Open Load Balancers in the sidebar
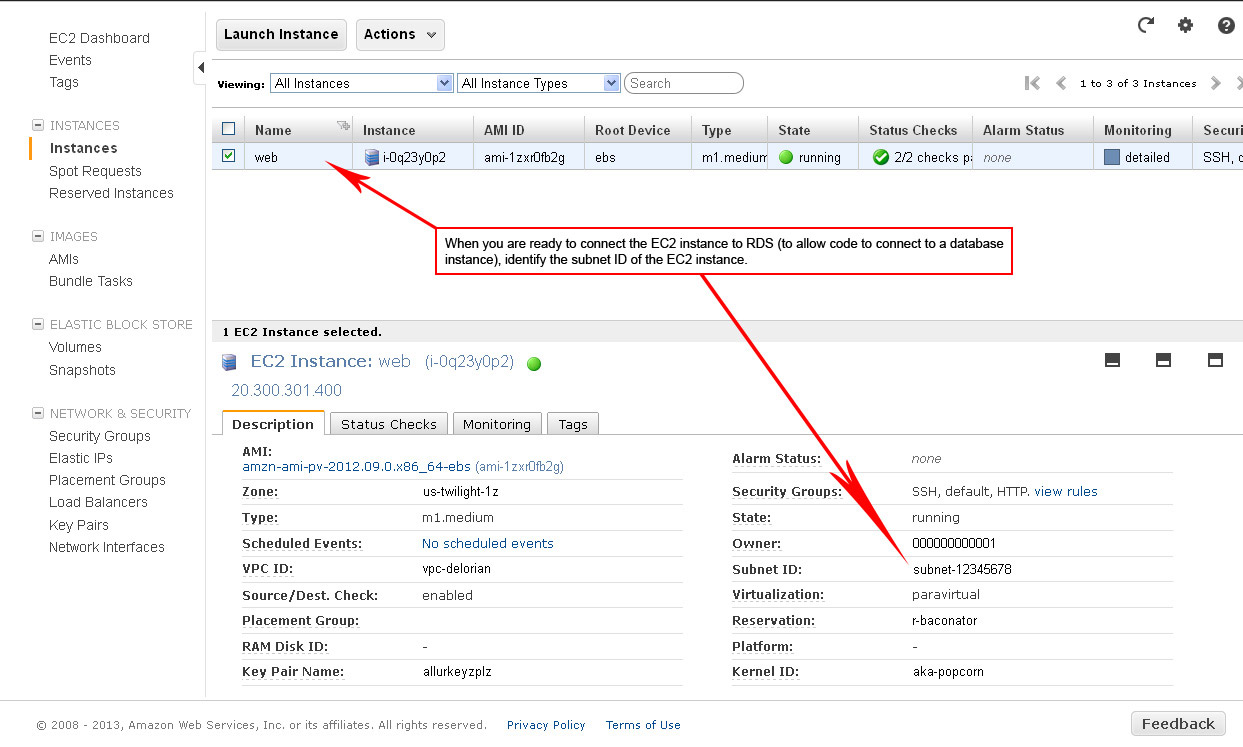Viewport: 1243px width, 747px height. 98,502
